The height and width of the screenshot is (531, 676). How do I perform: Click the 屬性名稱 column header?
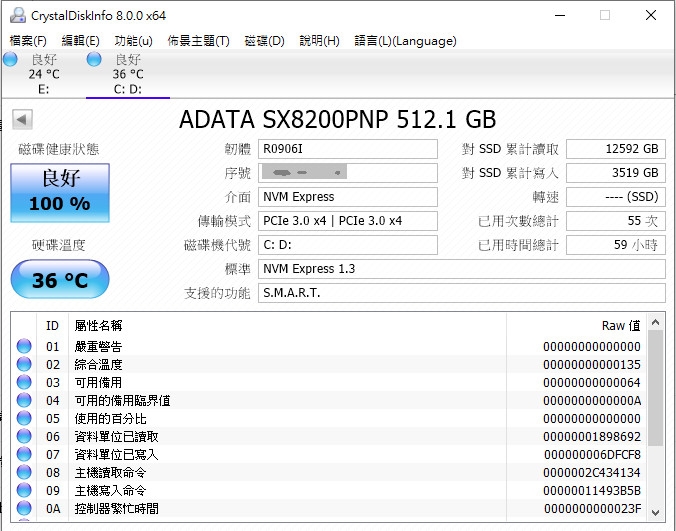point(98,325)
